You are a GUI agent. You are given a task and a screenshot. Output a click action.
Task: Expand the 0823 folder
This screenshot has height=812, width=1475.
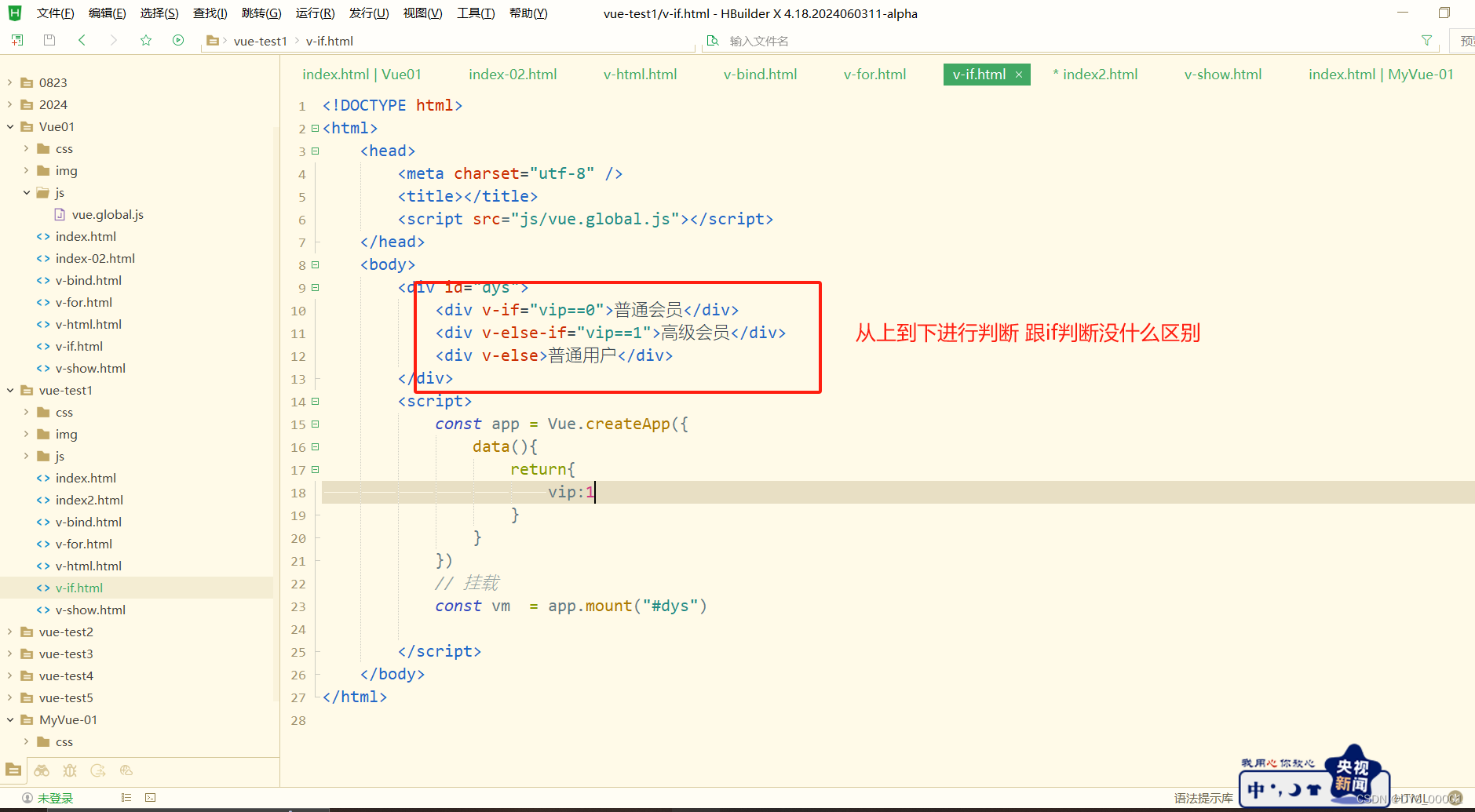(x=10, y=82)
